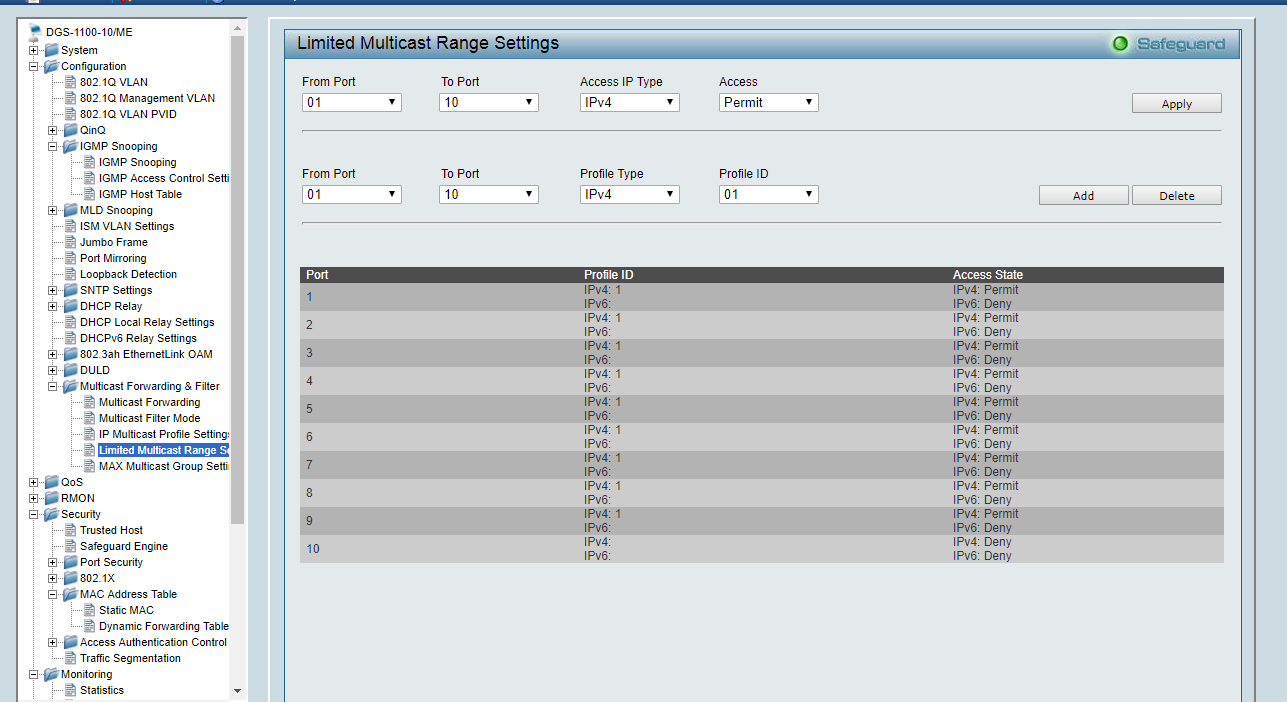Viewport: 1287px width, 702px height.
Task: Open the Loopback Detection page
Action: pos(128,274)
